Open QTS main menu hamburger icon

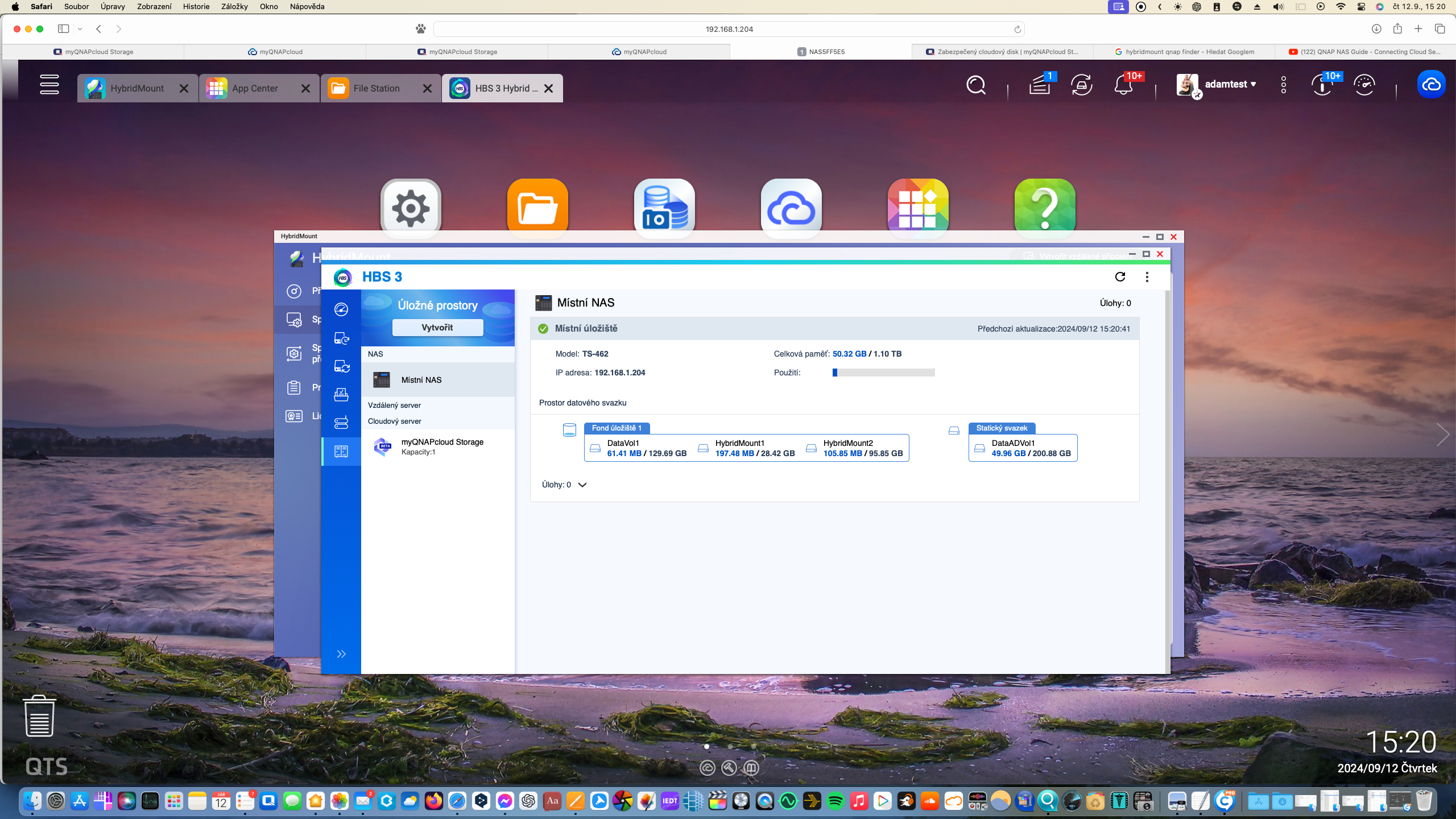[x=49, y=85]
